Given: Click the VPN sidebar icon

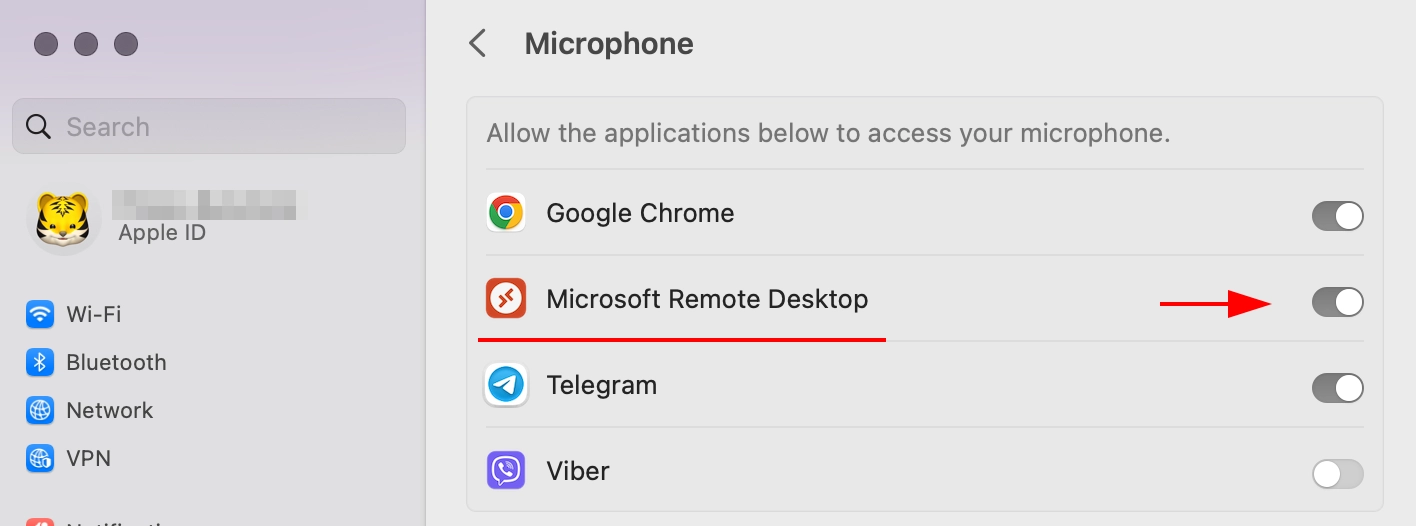Looking at the screenshot, I should pos(40,458).
